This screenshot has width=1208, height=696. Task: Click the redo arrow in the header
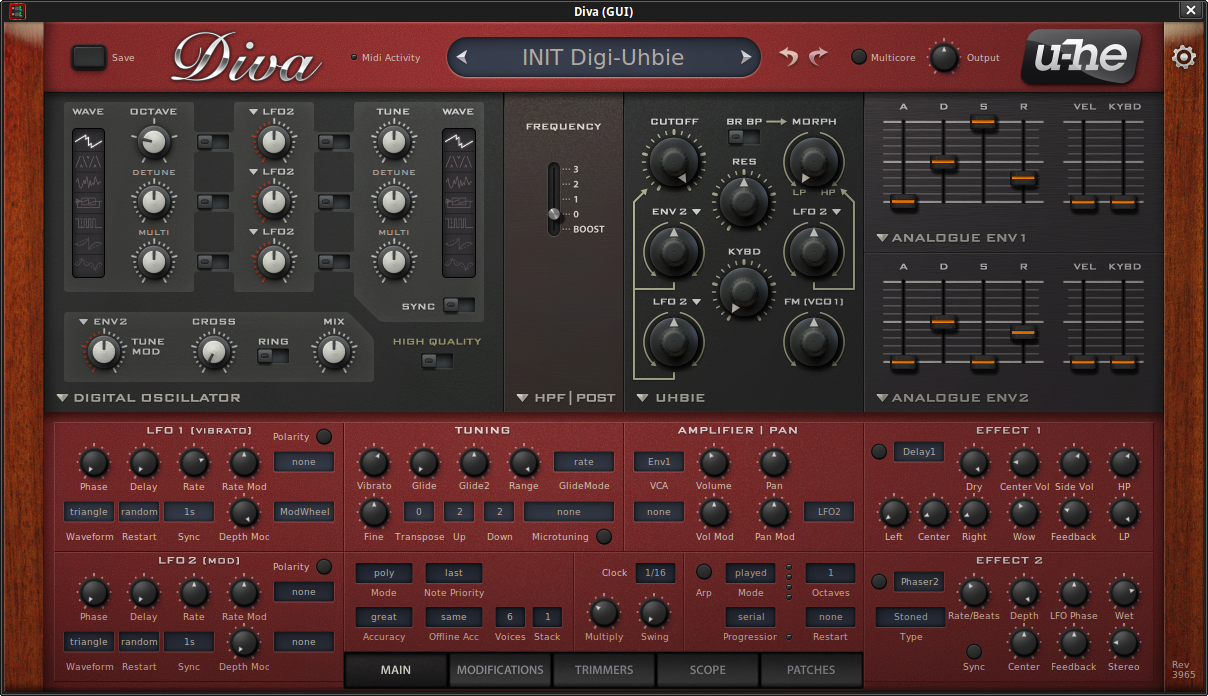(818, 57)
